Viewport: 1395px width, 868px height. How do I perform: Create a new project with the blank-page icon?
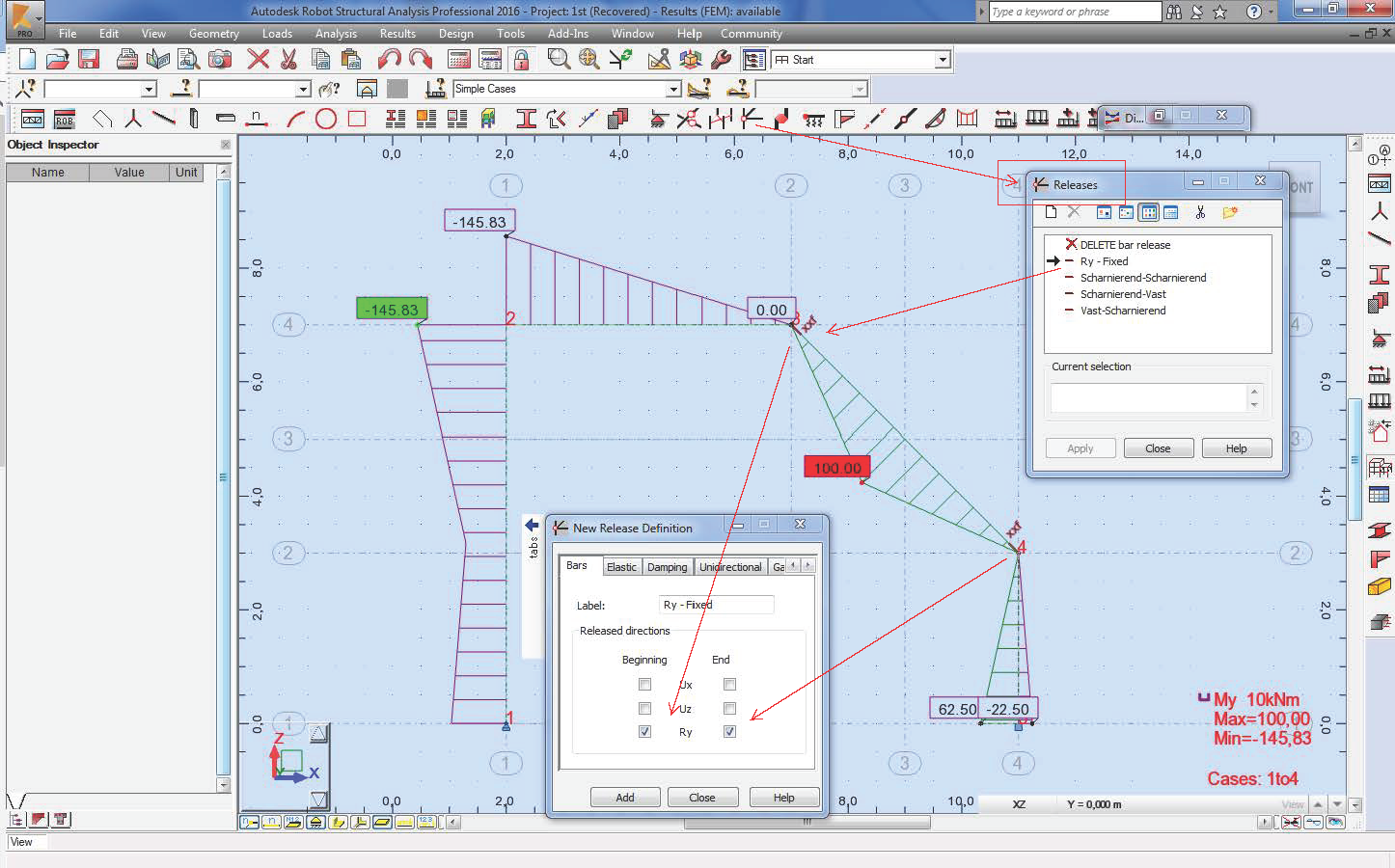click(28, 60)
